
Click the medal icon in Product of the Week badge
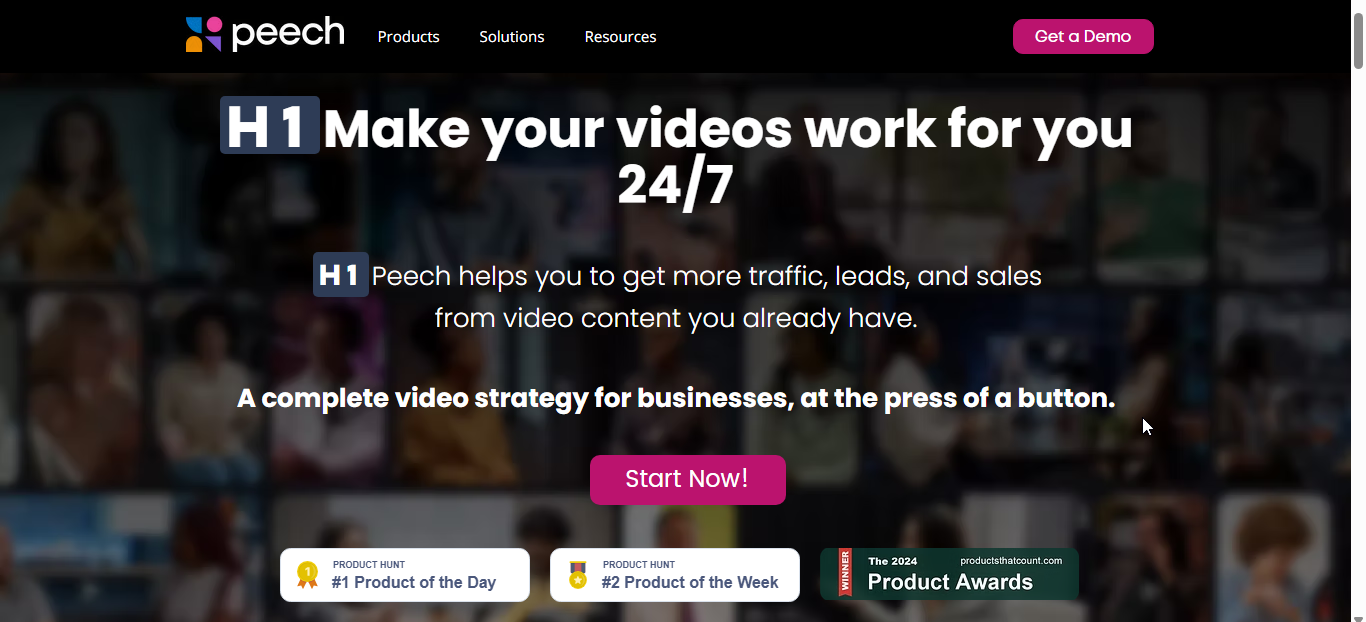tap(578, 575)
